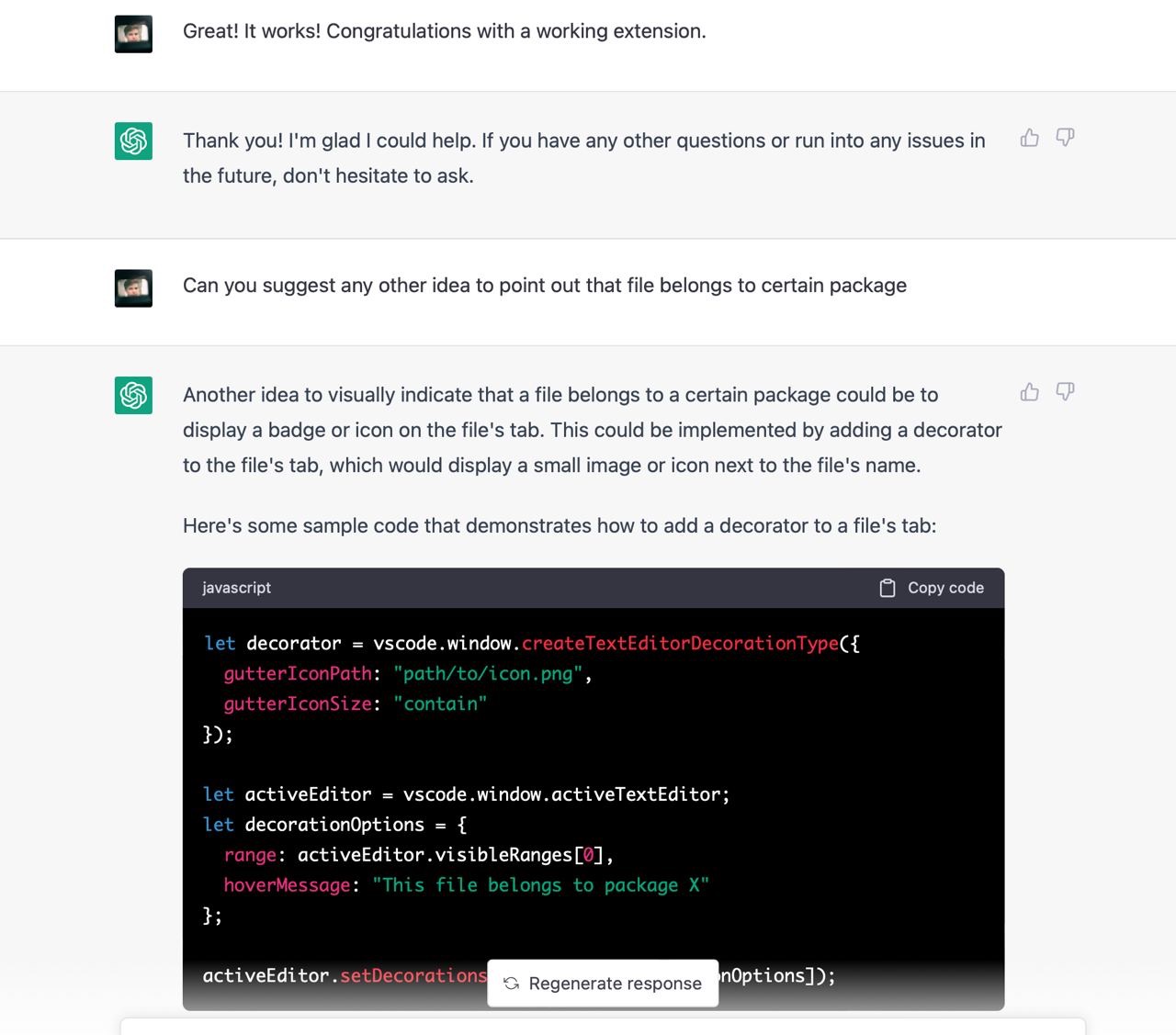Click thumbs up on the "Thank you" reply
Screen dimensions: 1176x1035
[1030, 138]
